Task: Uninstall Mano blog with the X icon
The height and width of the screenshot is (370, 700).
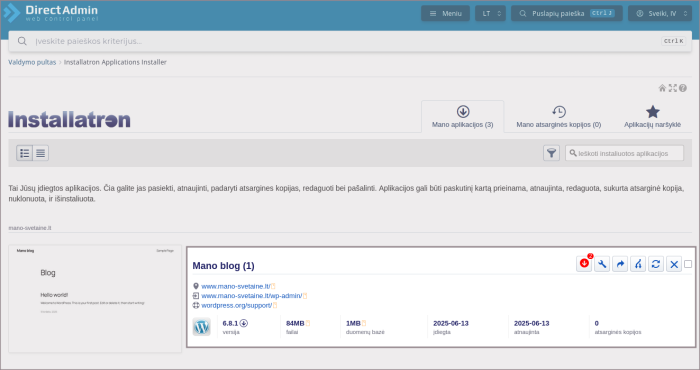Action: (674, 264)
